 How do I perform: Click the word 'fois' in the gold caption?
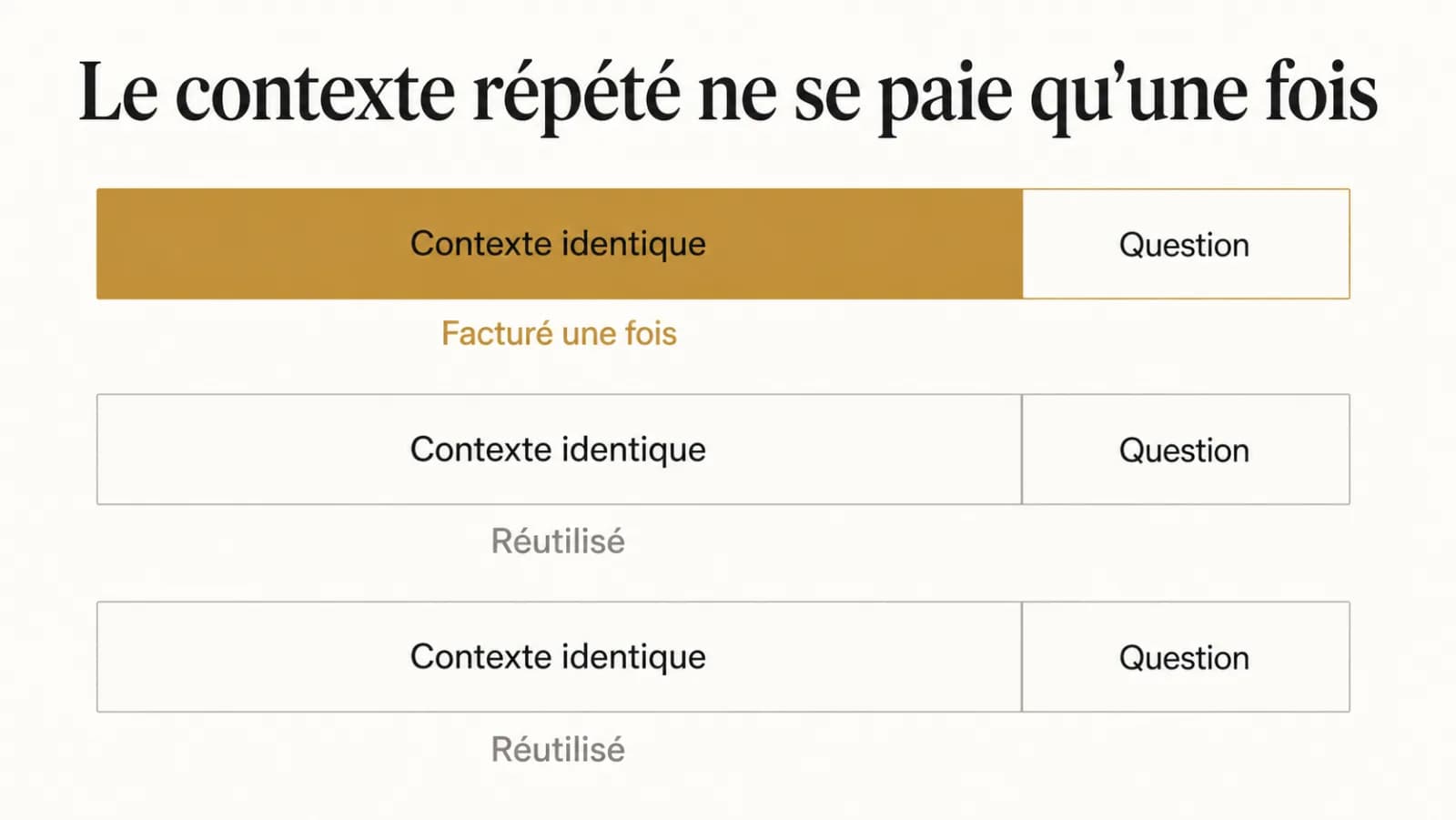pos(651,333)
